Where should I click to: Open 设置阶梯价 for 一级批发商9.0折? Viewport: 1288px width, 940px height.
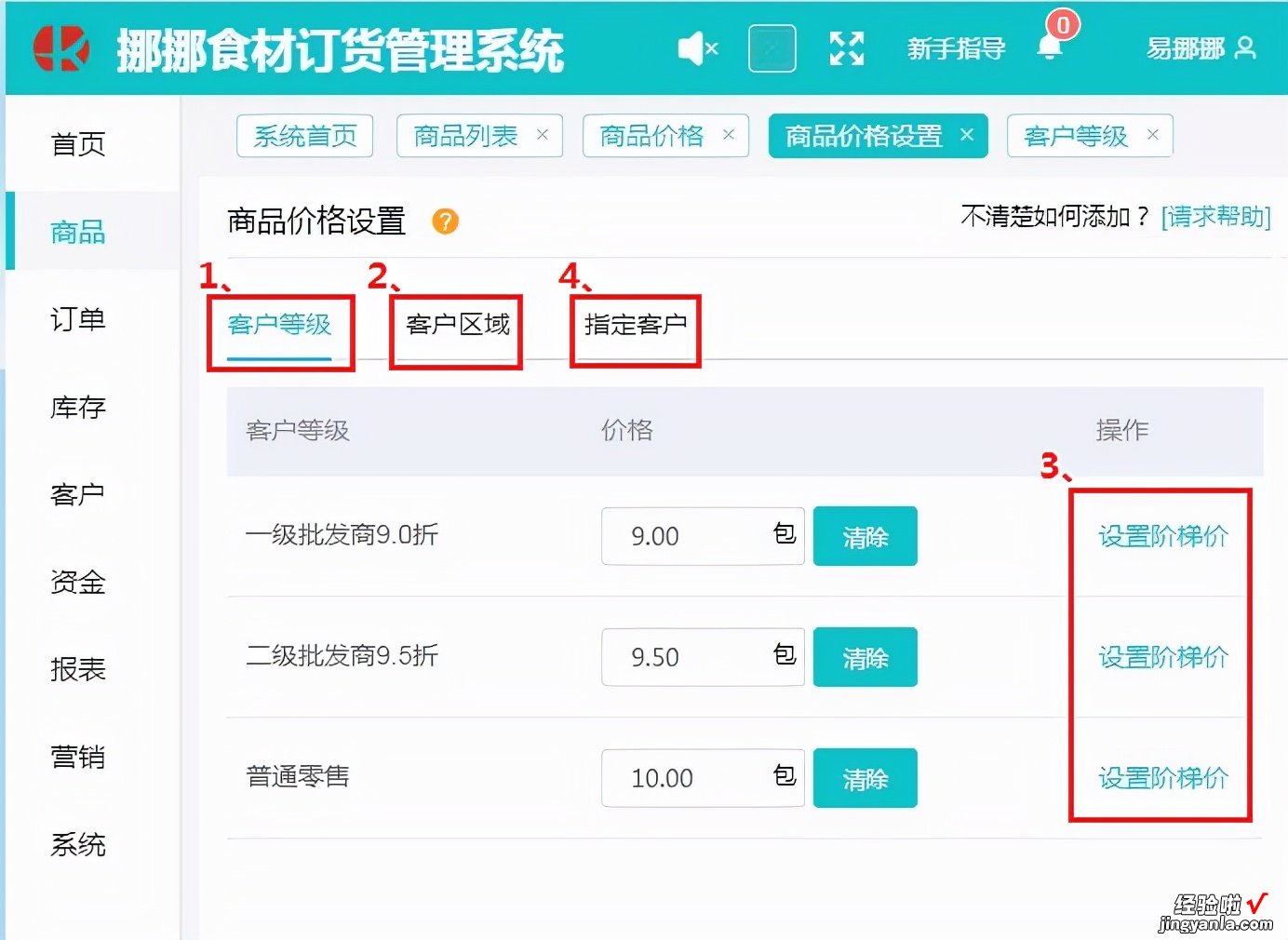point(1163,536)
